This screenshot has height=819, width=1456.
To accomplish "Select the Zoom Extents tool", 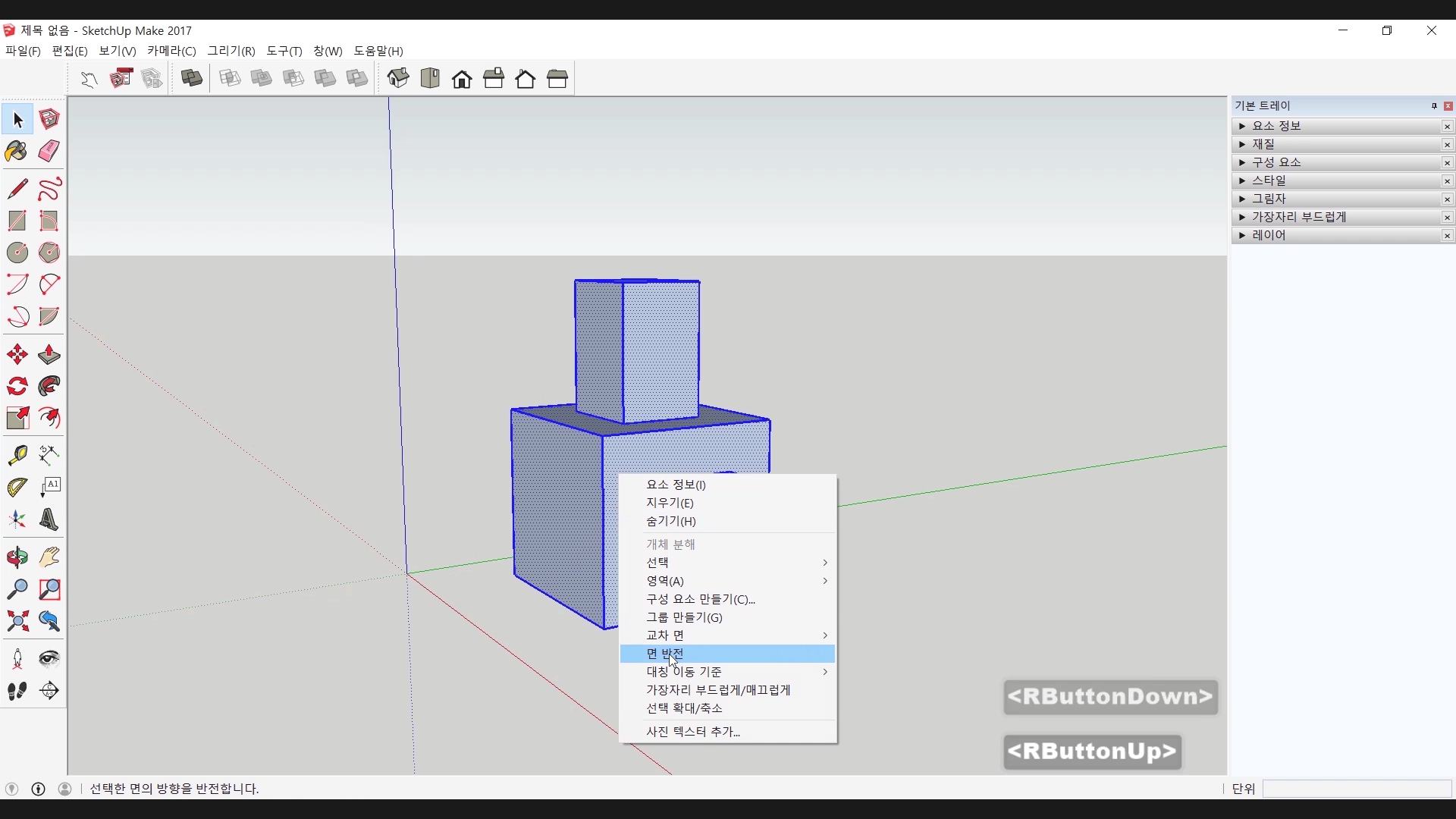I will coord(17,622).
